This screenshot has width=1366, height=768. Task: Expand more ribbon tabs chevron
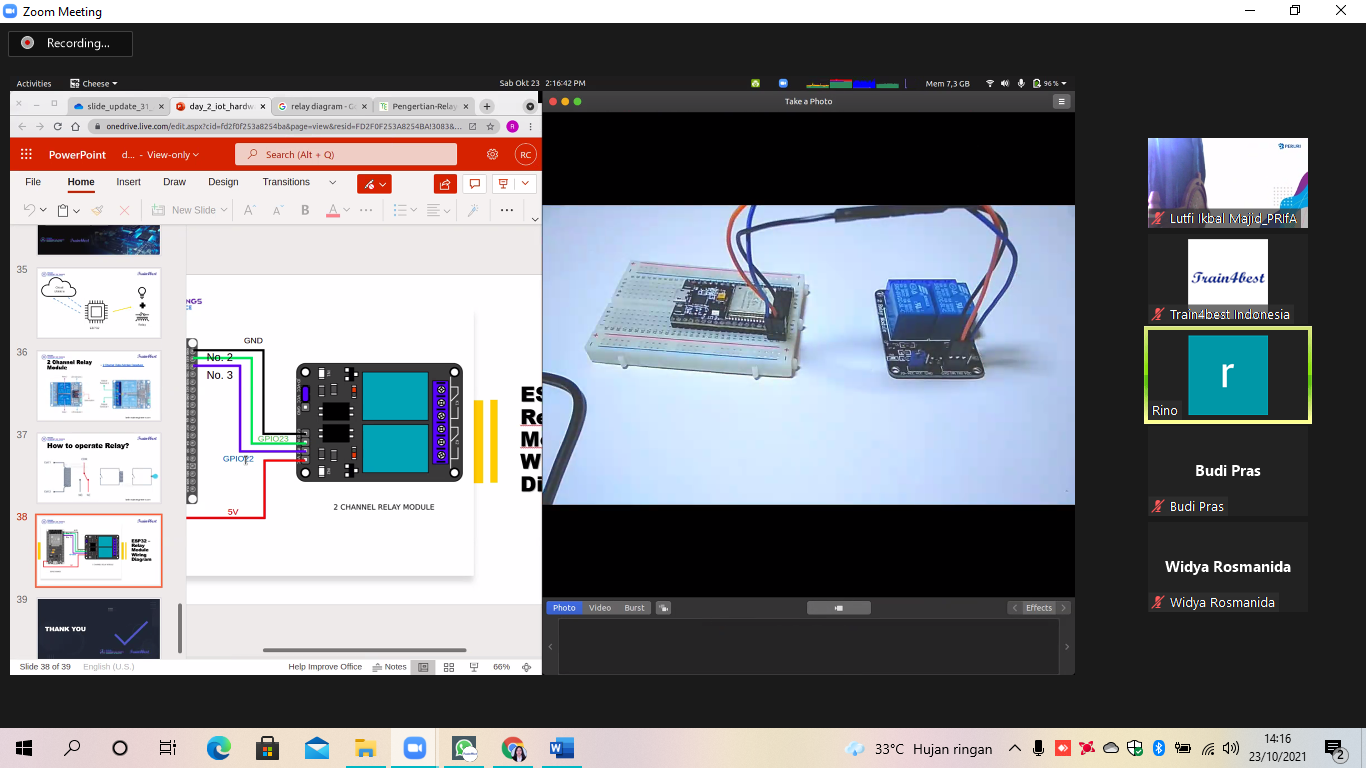tap(332, 182)
